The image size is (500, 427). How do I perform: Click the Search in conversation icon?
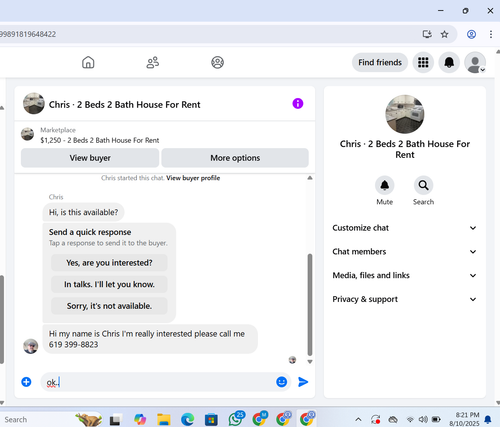tap(423, 185)
